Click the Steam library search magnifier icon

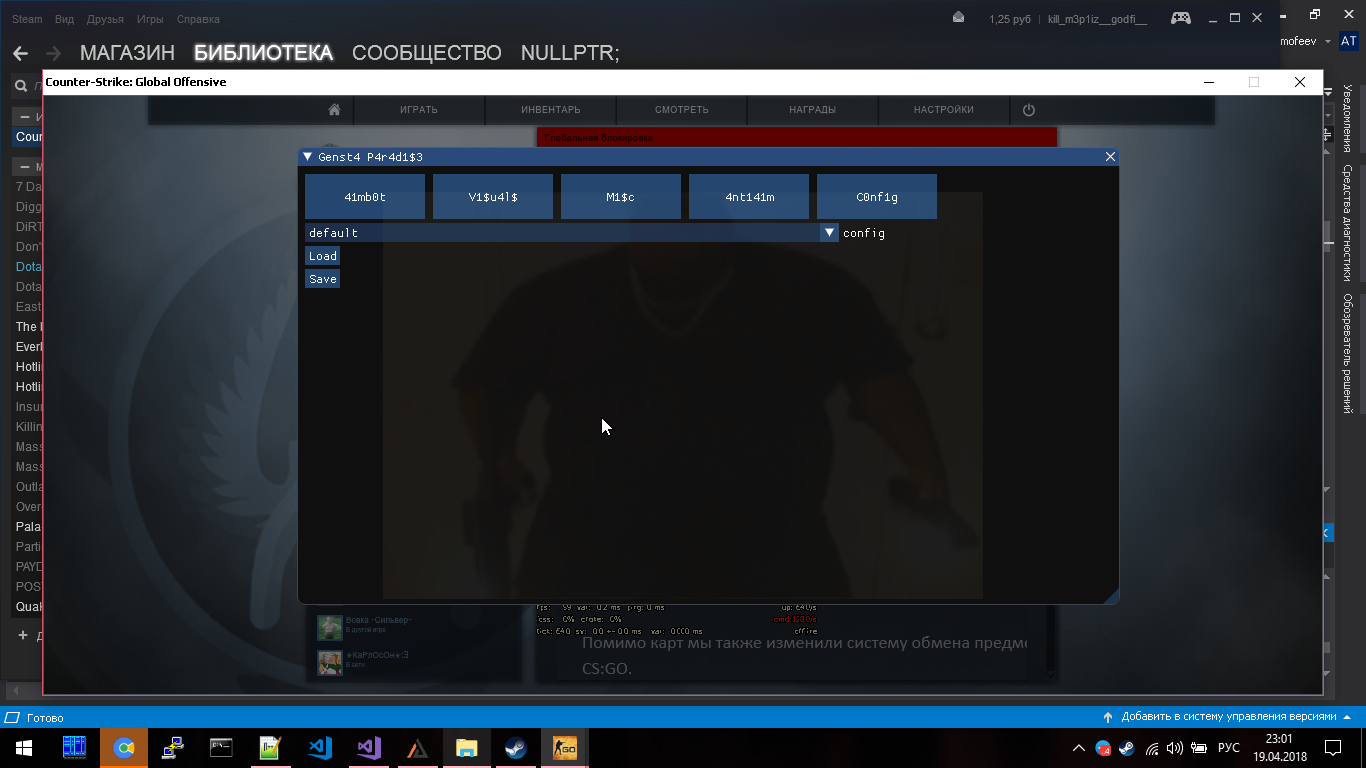[x=19, y=87]
